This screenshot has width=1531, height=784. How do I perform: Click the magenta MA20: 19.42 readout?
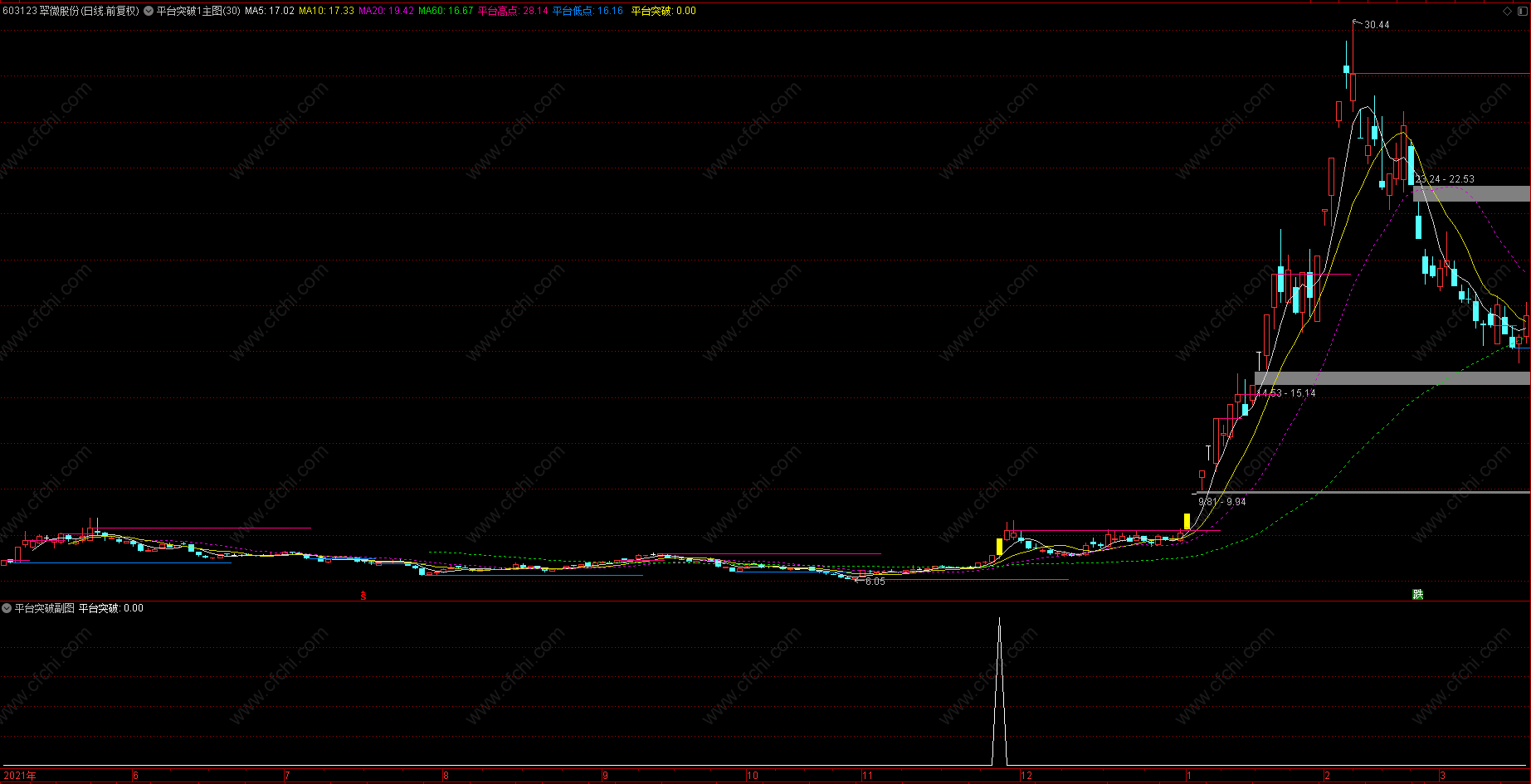click(386, 11)
